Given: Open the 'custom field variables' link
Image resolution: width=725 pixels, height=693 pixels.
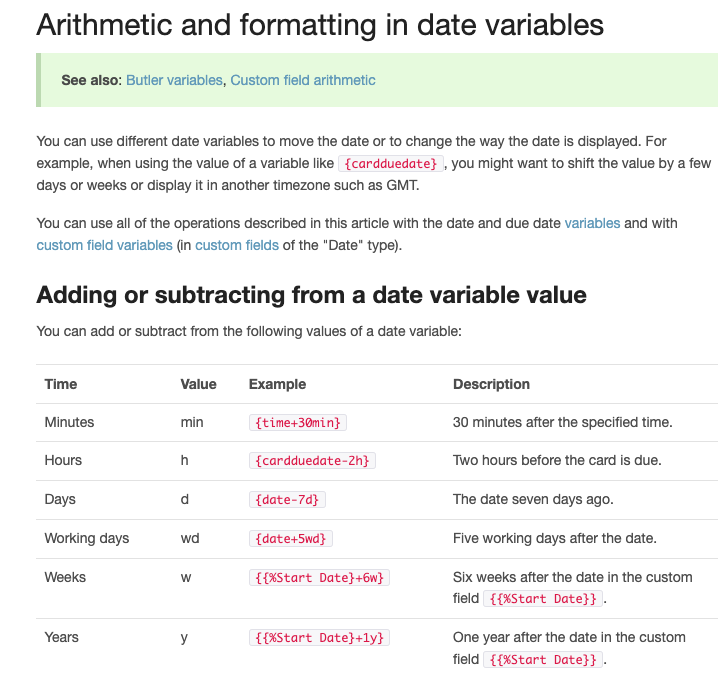Looking at the screenshot, I should click(104, 245).
